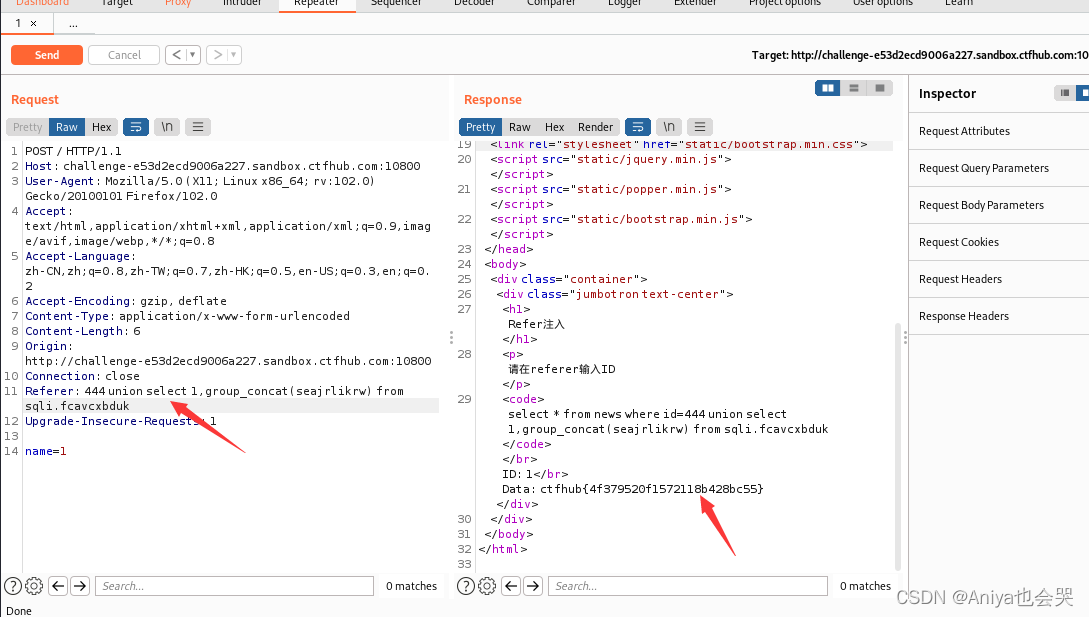Screen dimensions: 1089x617
Task: Edit the target host URL
Action: coord(920,55)
